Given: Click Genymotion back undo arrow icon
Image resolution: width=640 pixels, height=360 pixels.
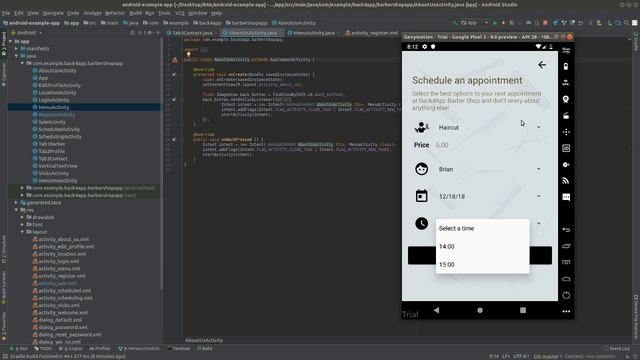Looking at the screenshot, I should pyautogui.click(x=566, y=230).
